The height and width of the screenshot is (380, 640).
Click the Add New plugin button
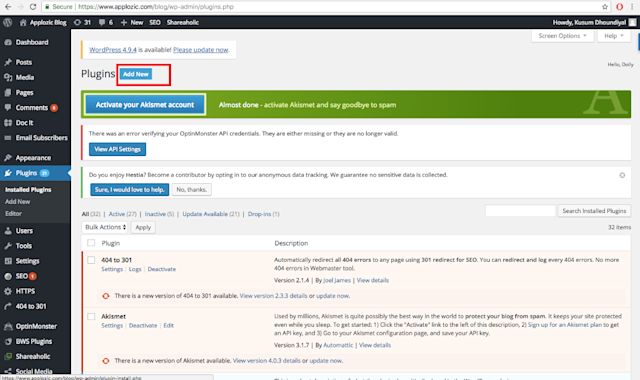coord(136,74)
